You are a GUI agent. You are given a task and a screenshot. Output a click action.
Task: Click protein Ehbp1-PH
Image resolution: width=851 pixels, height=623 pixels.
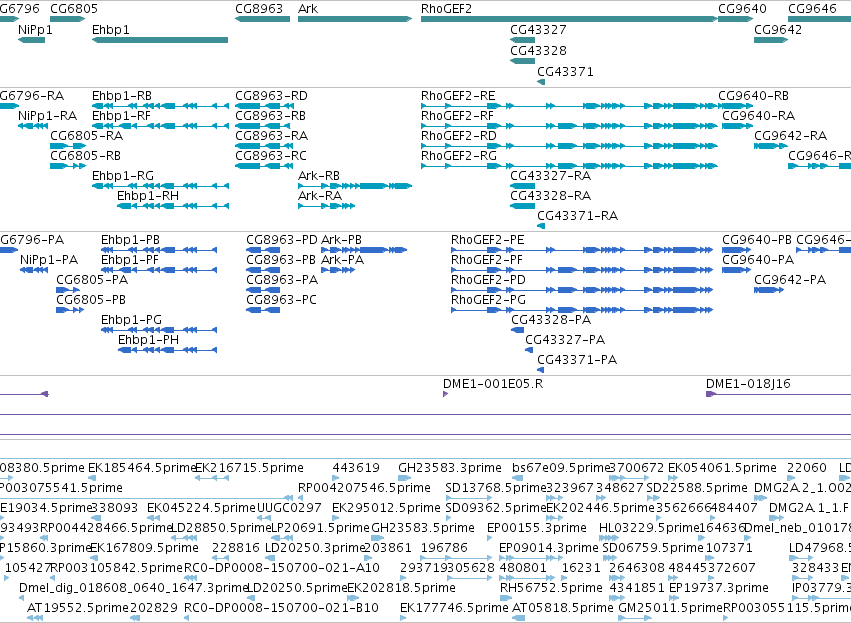point(168,349)
